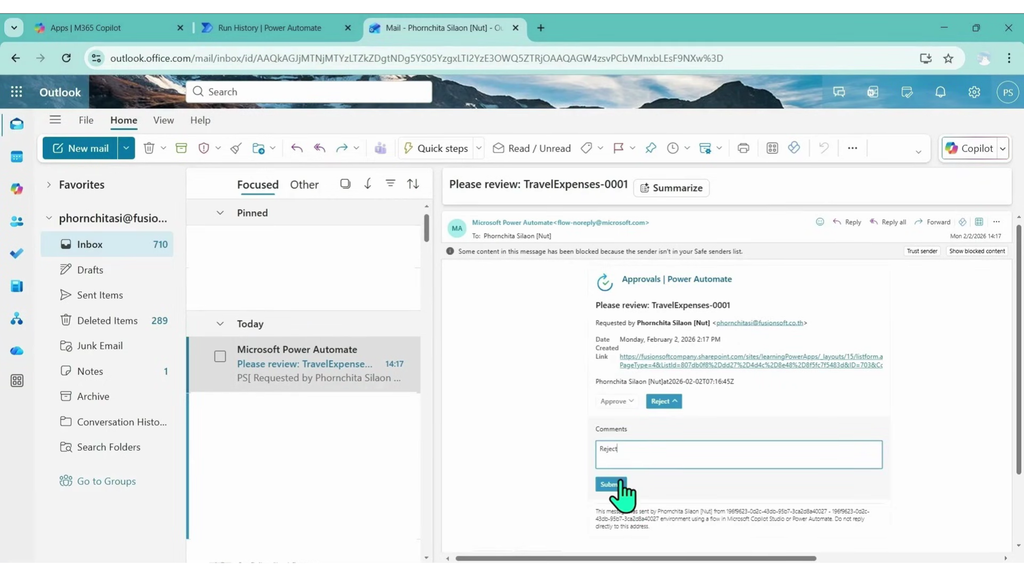Delete the message using the toolbar trash icon
This screenshot has height=576, width=1024.
coord(149,148)
